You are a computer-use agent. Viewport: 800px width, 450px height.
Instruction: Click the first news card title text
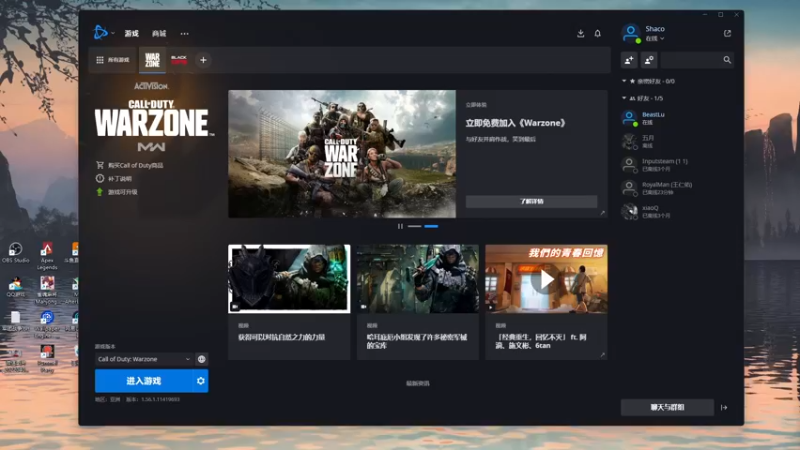(282, 337)
